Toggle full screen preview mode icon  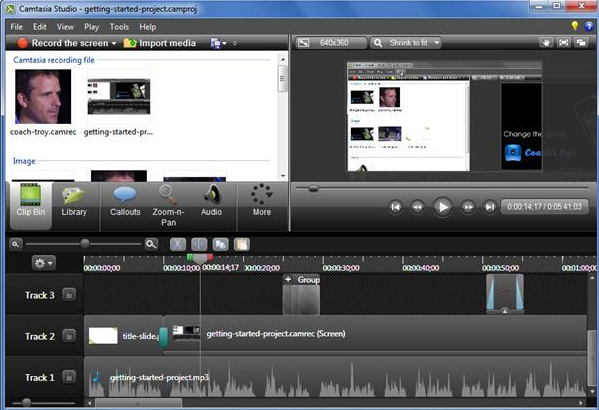563,43
